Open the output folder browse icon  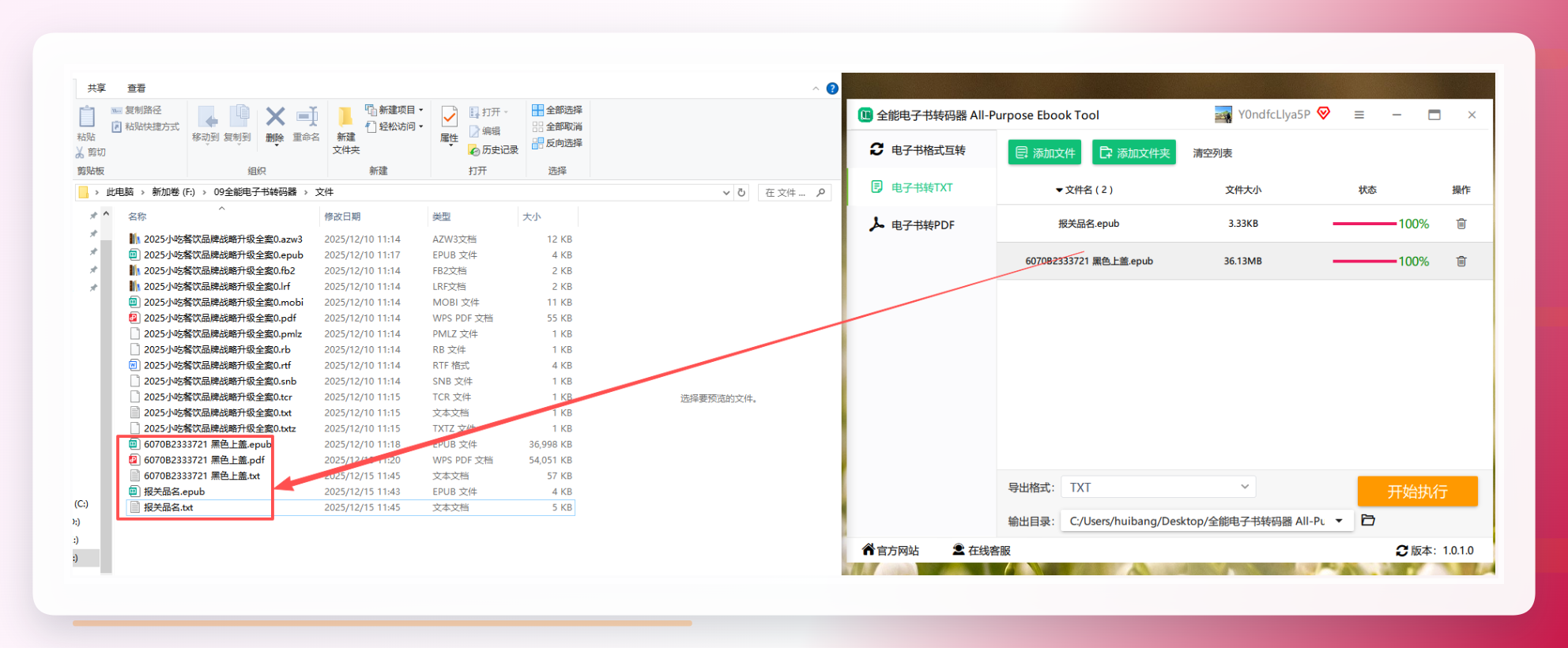point(1368,520)
